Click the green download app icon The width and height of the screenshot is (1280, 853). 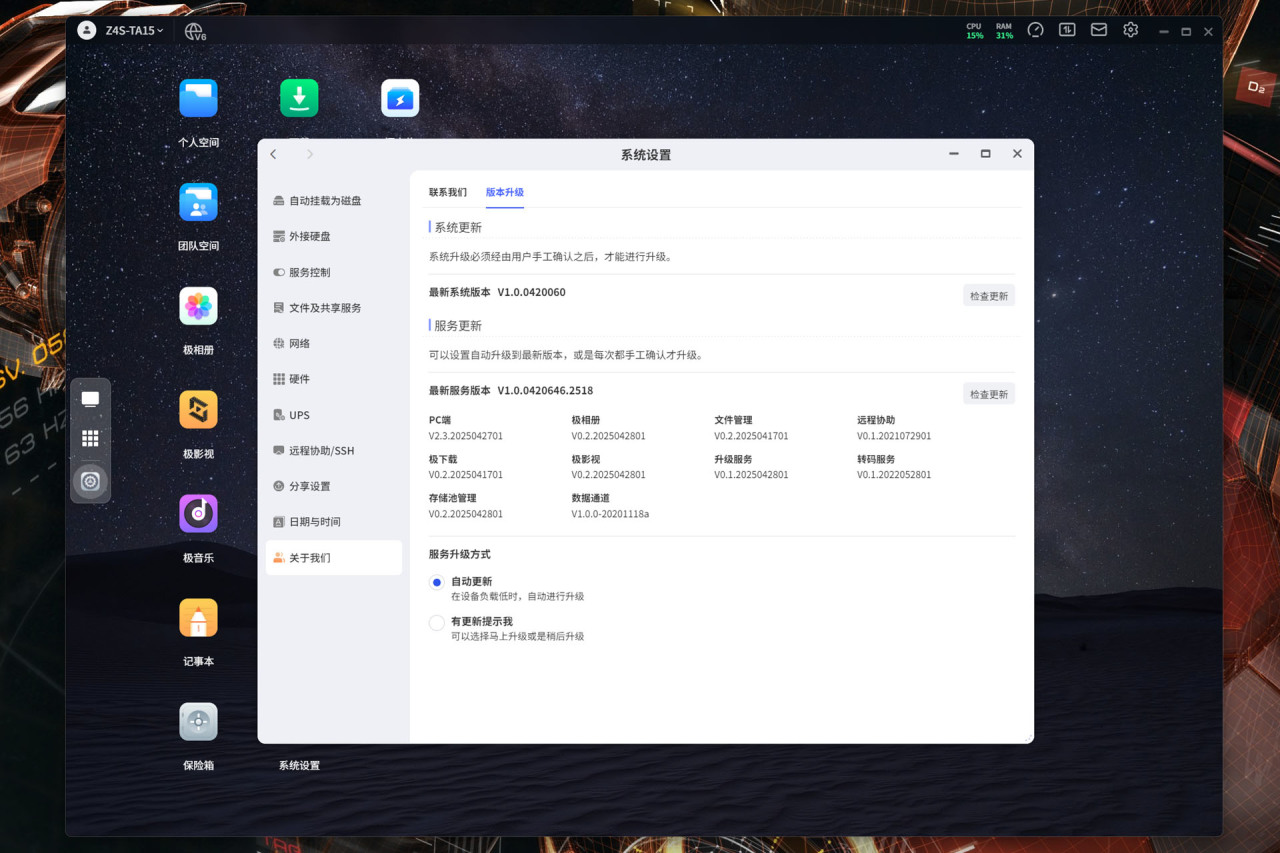(299, 99)
